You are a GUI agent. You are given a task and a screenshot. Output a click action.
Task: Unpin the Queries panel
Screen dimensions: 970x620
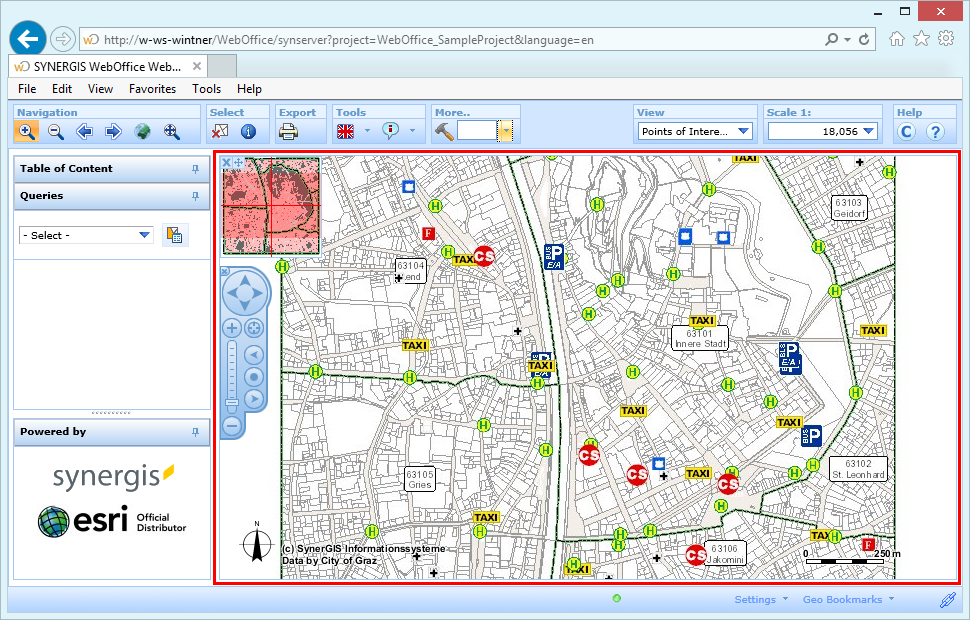coord(194,196)
